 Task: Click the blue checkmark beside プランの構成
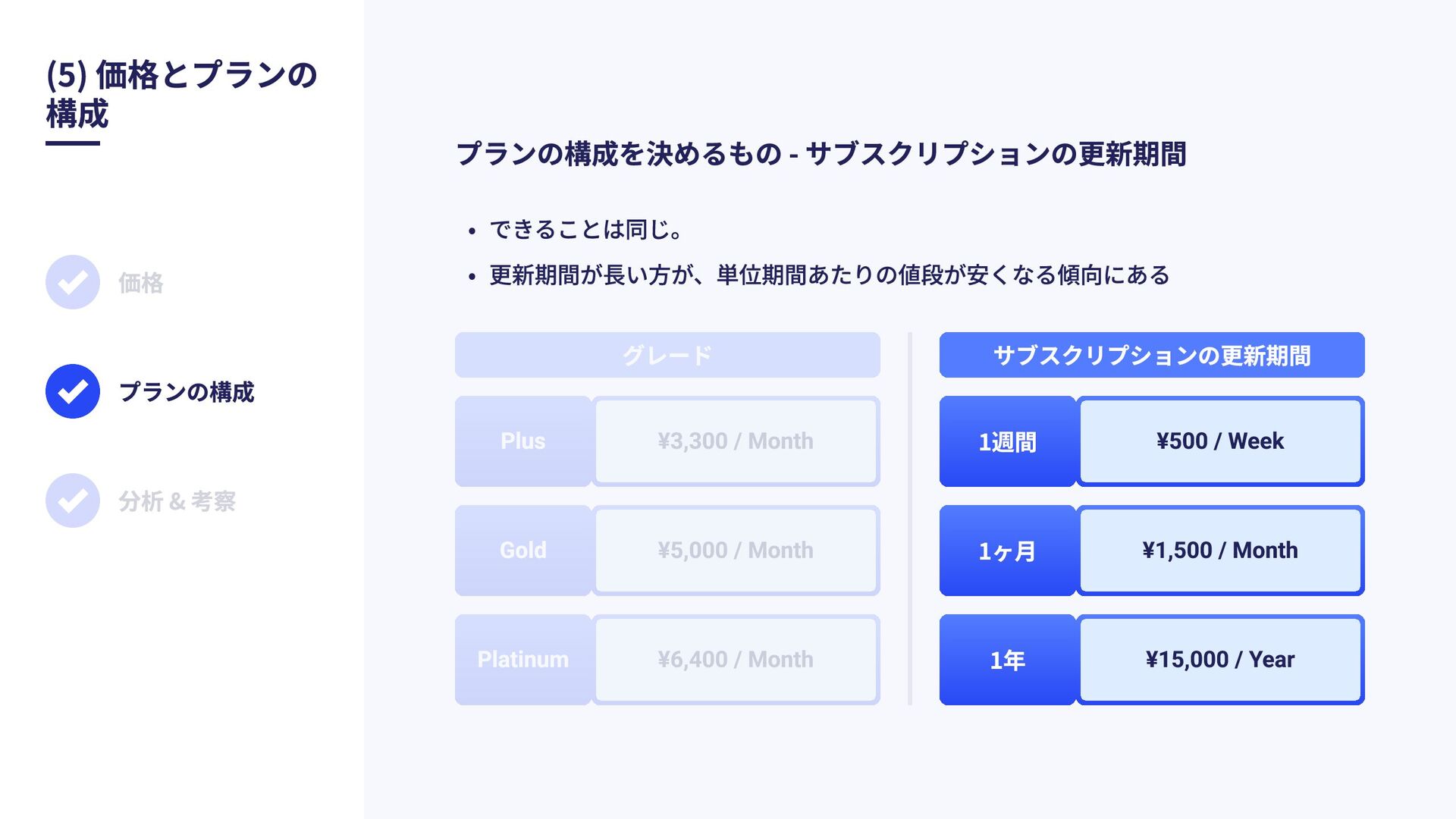73,391
